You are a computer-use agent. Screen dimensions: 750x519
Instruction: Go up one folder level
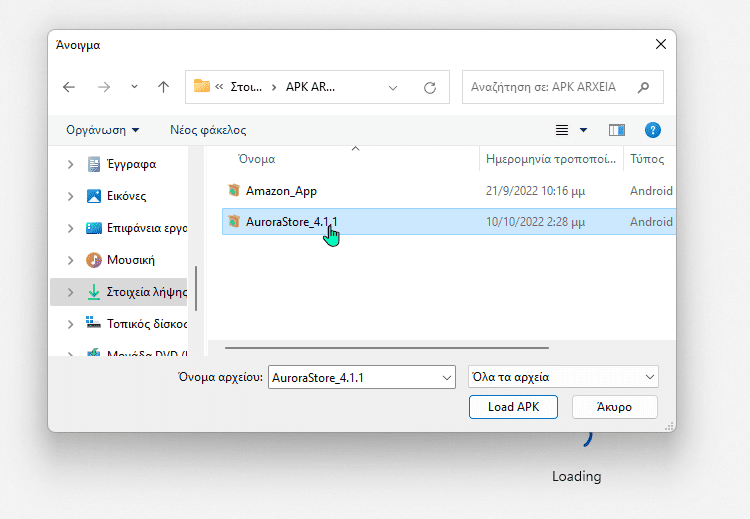pos(164,87)
